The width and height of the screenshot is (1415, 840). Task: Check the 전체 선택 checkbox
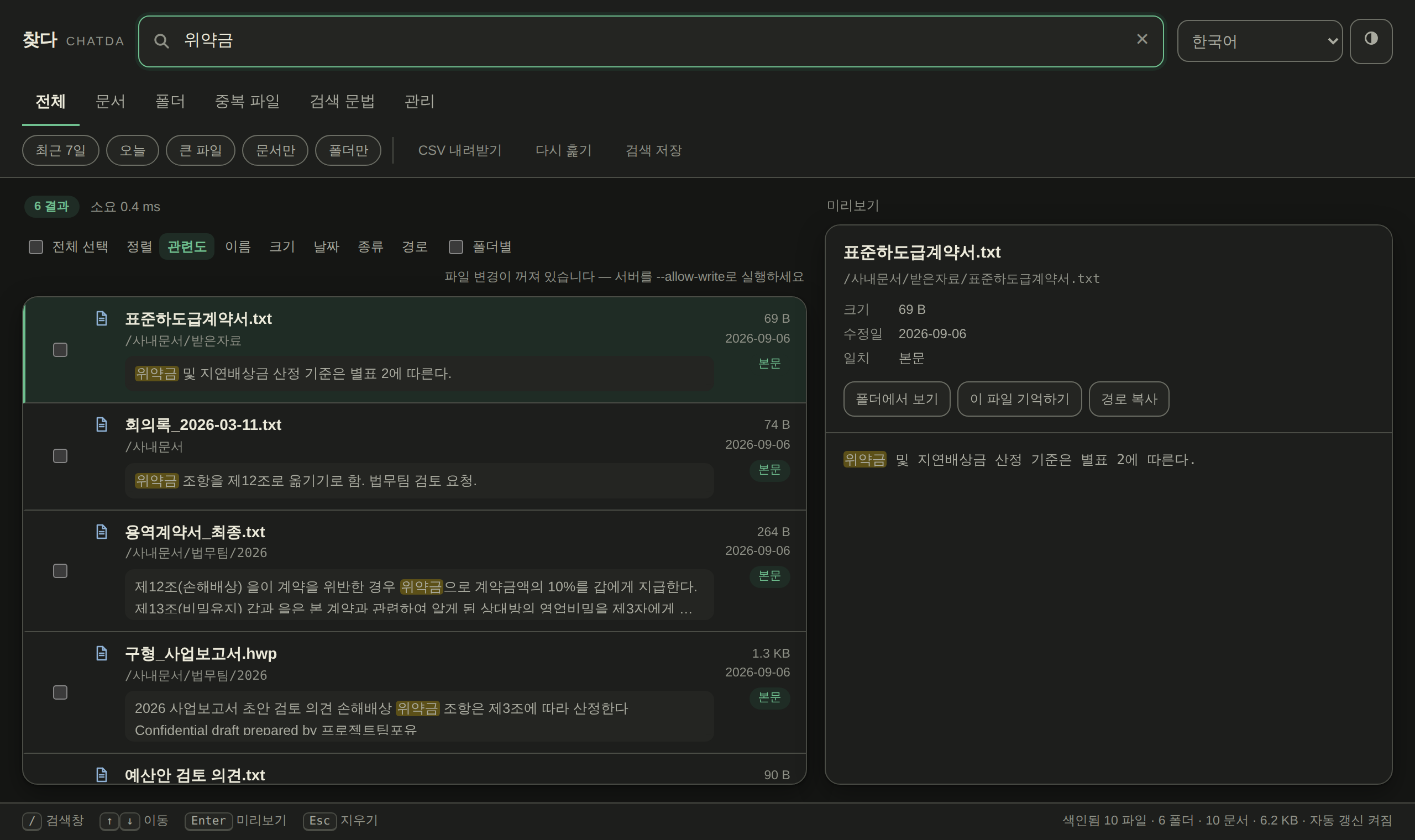(x=36, y=247)
